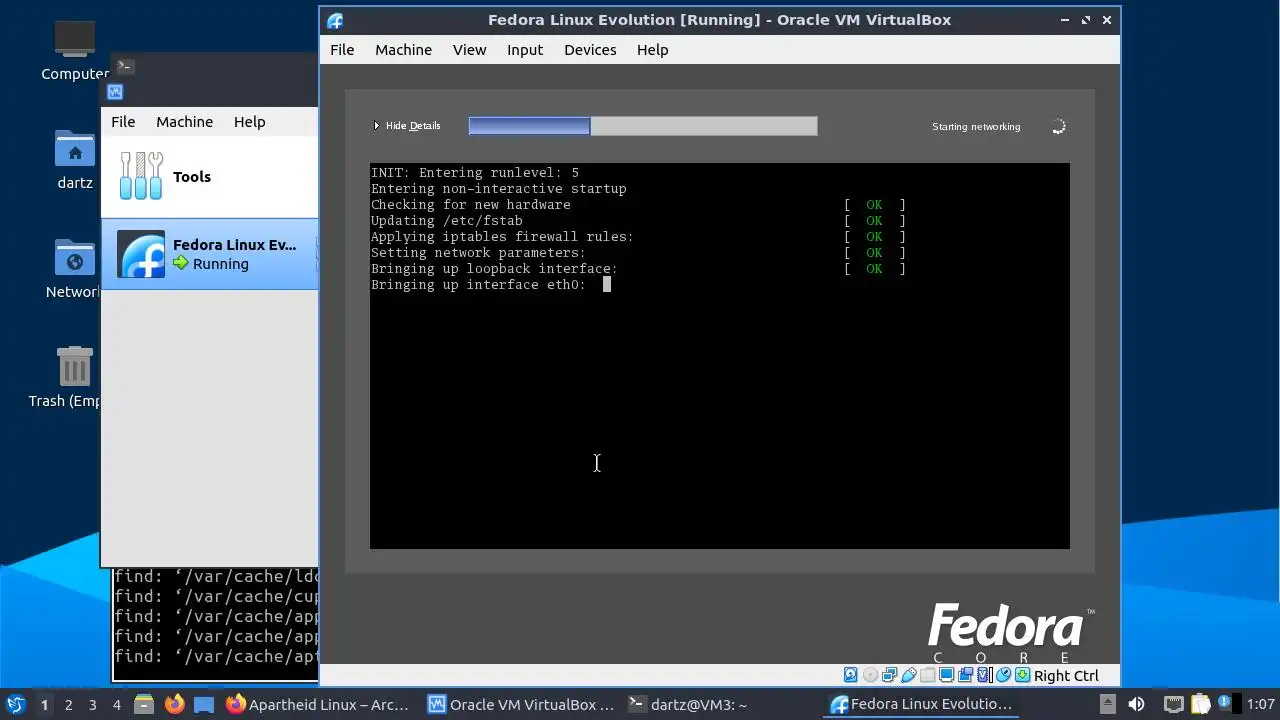Switch to Oracle VM VirtualBox taskbar window
The image size is (1280, 720).
click(x=520, y=705)
